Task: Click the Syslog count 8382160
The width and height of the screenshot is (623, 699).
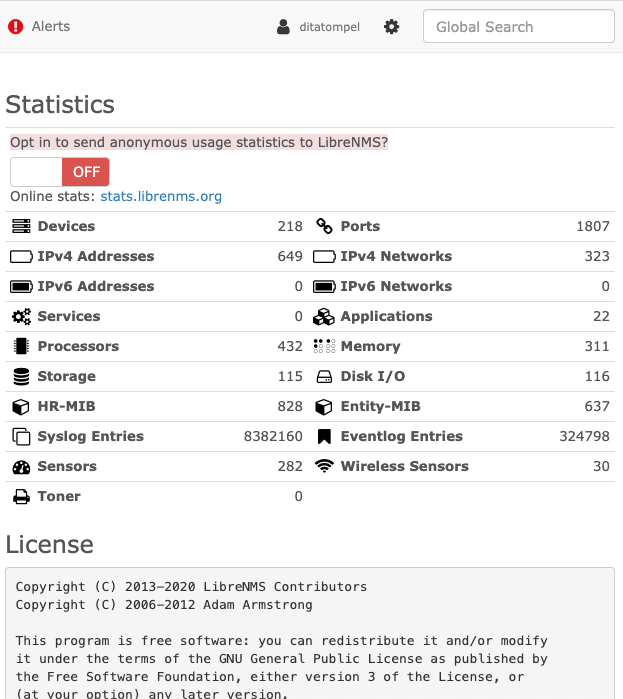Action: tap(273, 436)
